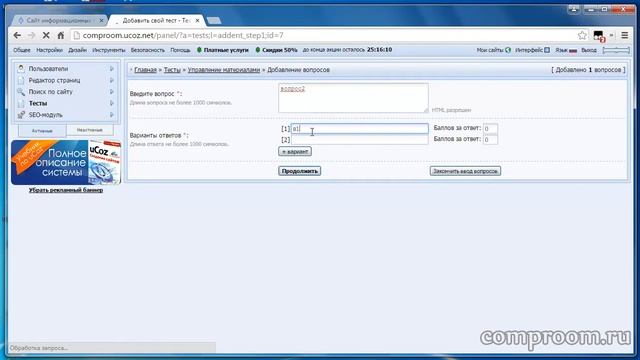The image size is (640, 360).
Task: Expand the Поиск по сайту submenu arrow
Action: (111, 92)
